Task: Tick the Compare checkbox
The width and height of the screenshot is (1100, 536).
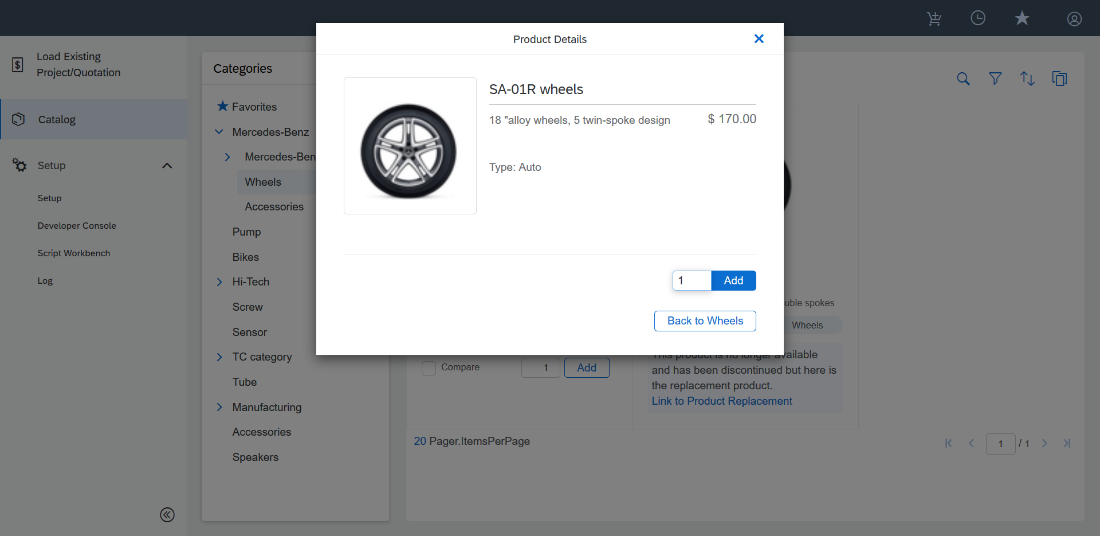Action: pyautogui.click(x=429, y=368)
